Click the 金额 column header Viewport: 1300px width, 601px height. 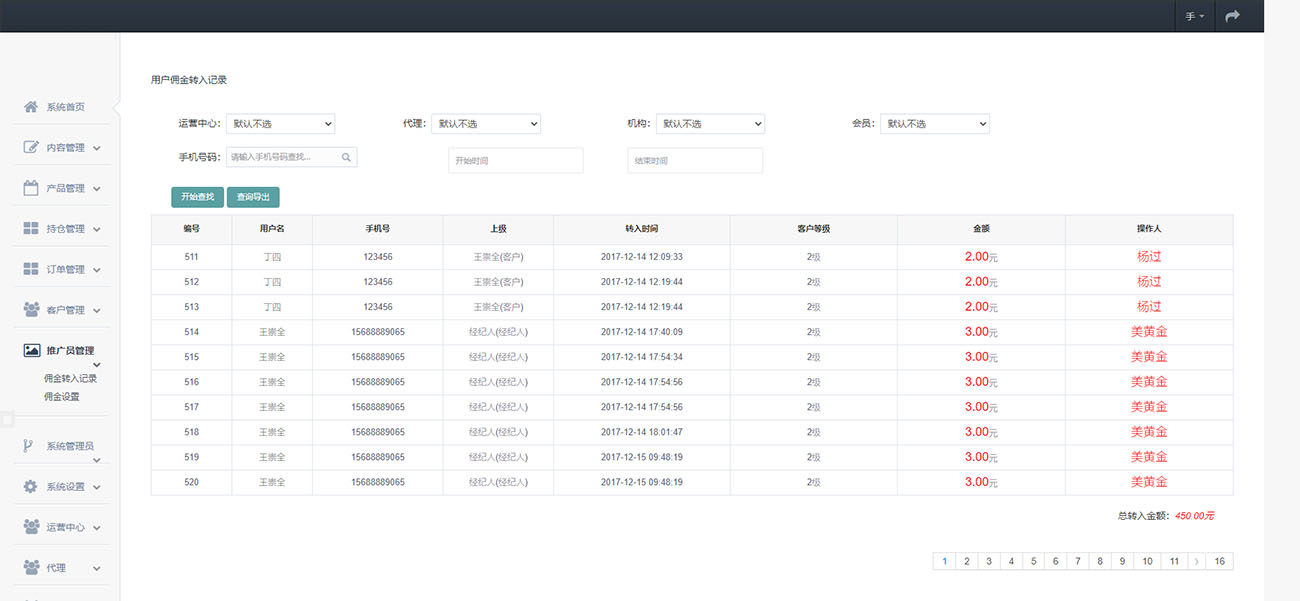[981, 229]
